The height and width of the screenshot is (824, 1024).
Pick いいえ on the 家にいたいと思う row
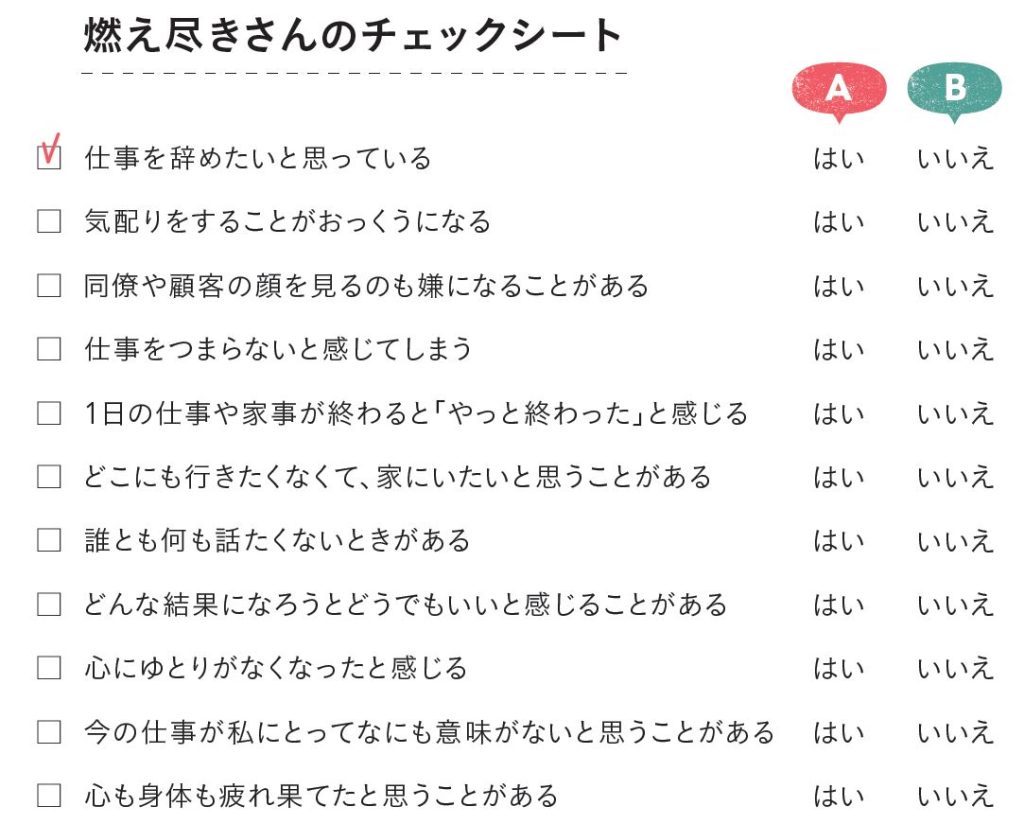955,477
